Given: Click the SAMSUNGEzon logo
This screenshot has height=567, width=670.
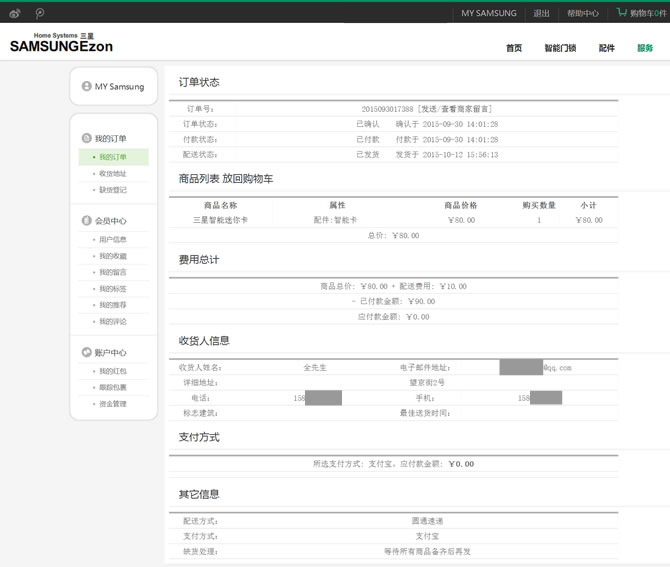Looking at the screenshot, I should pyautogui.click(x=61, y=43).
